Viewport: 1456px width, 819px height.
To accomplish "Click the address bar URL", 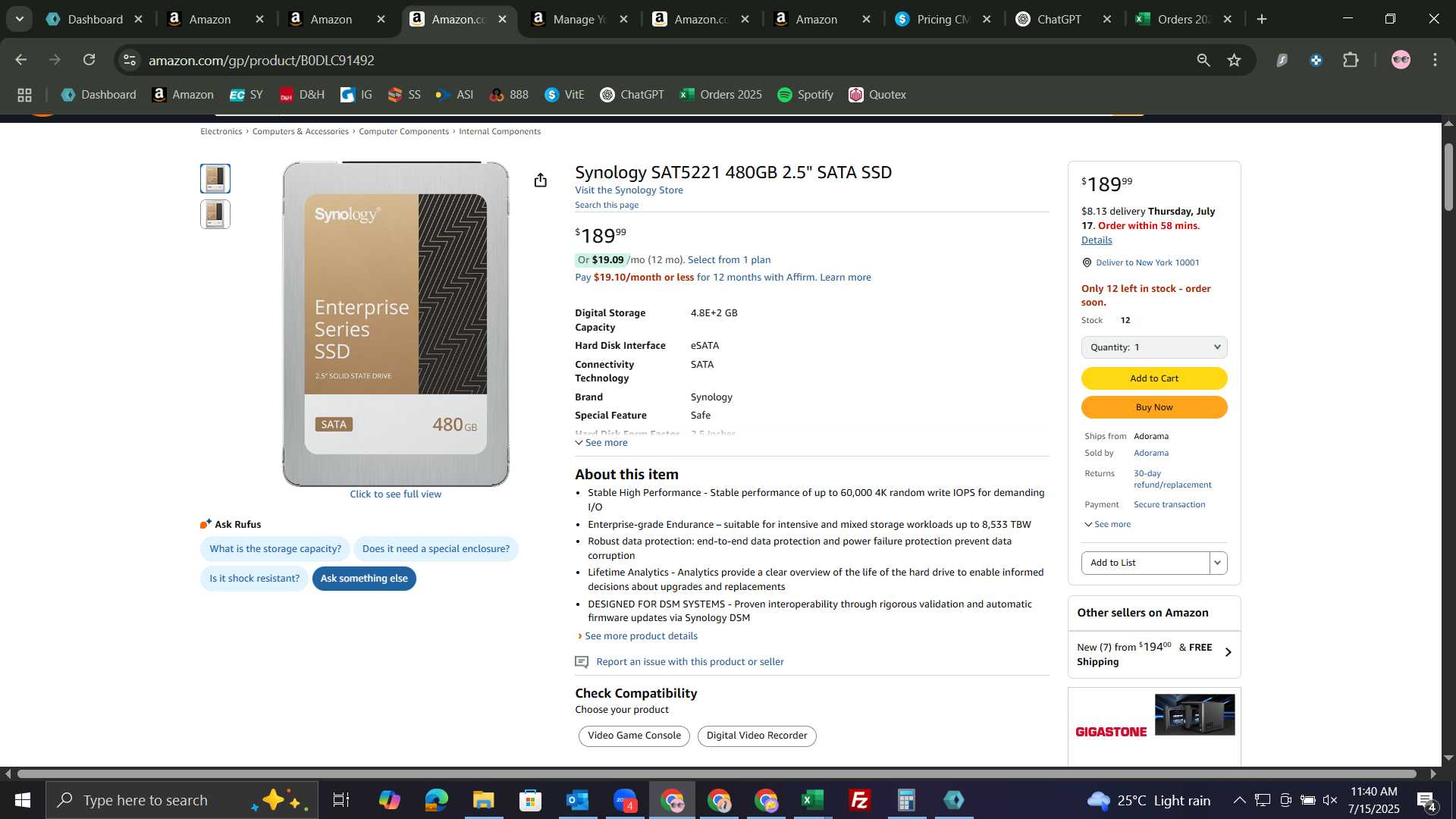I will tap(261, 60).
